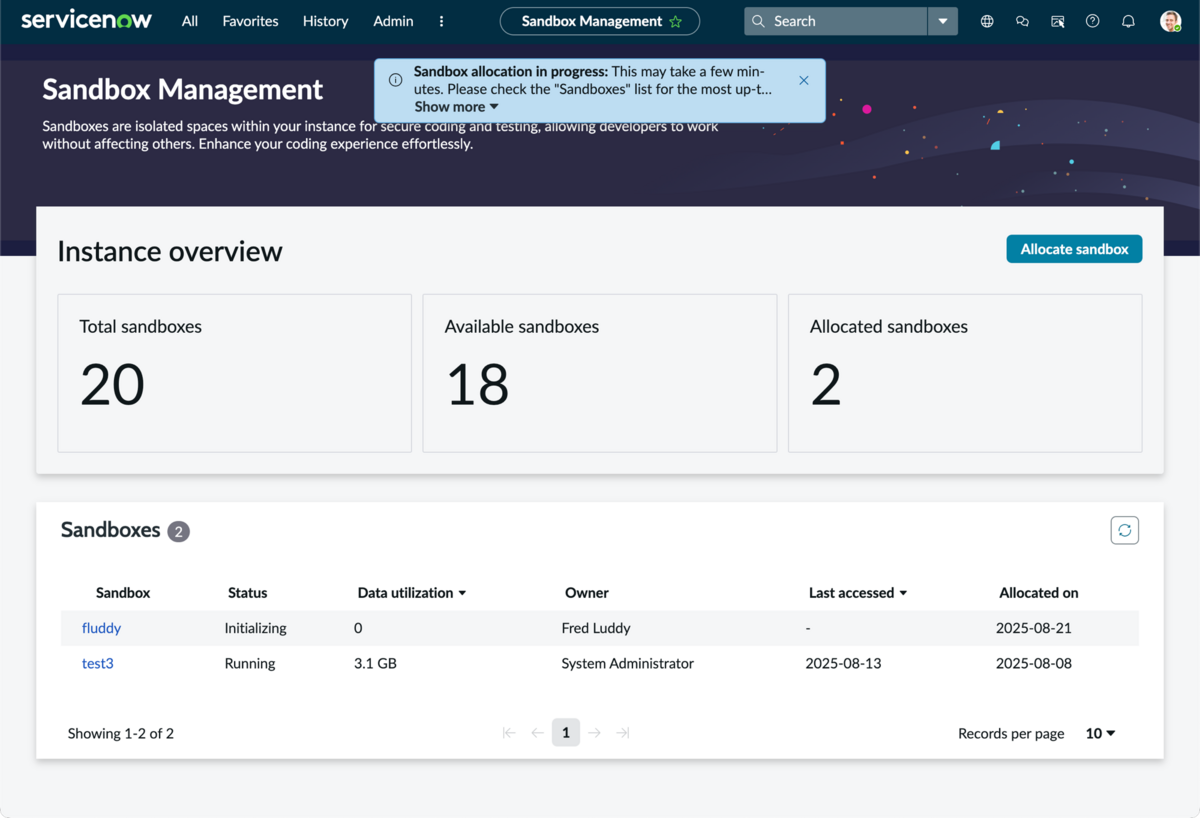Click the Allocated on column header
Viewport: 1200px width, 818px height.
1039,593
